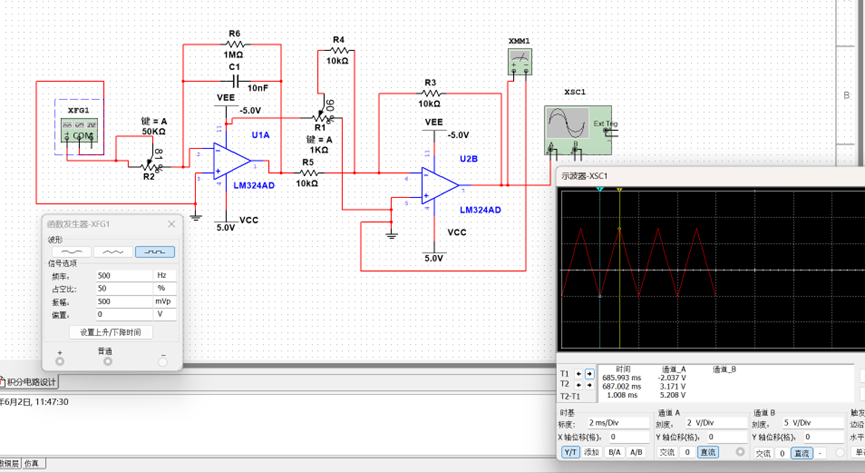This screenshot has height=473, width=865.
Task: Click the amplitude value field in function generator
Action: pyautogui.click(x=124, y=301)
